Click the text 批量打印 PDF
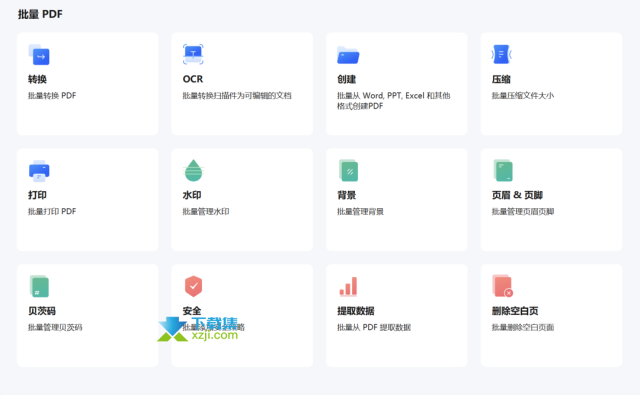Screen dimensions: 640x395 [52, 211]
